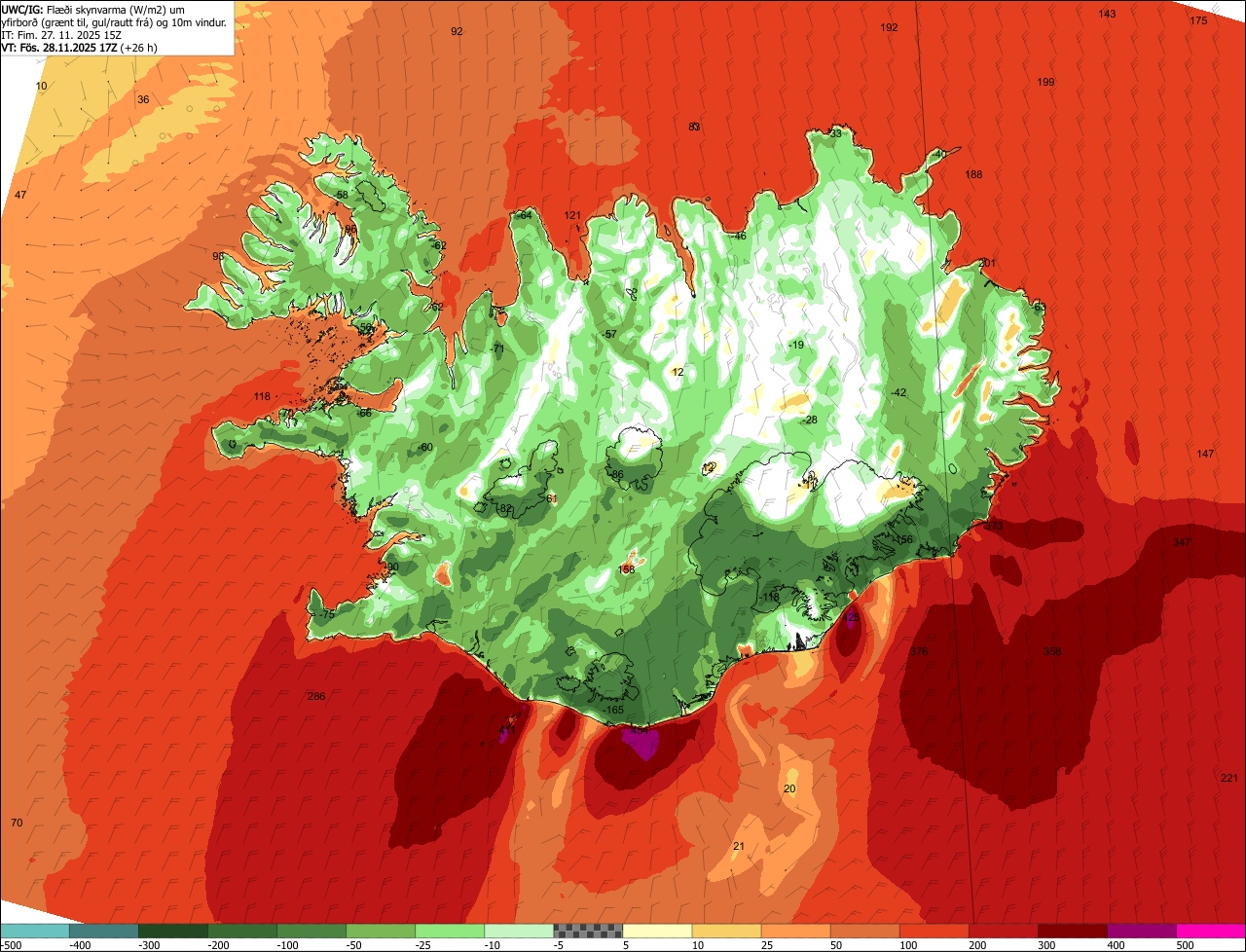Select the map value 286
Image resolution: width=1246 pixels, height=952 pixels.
click(315, 696)
